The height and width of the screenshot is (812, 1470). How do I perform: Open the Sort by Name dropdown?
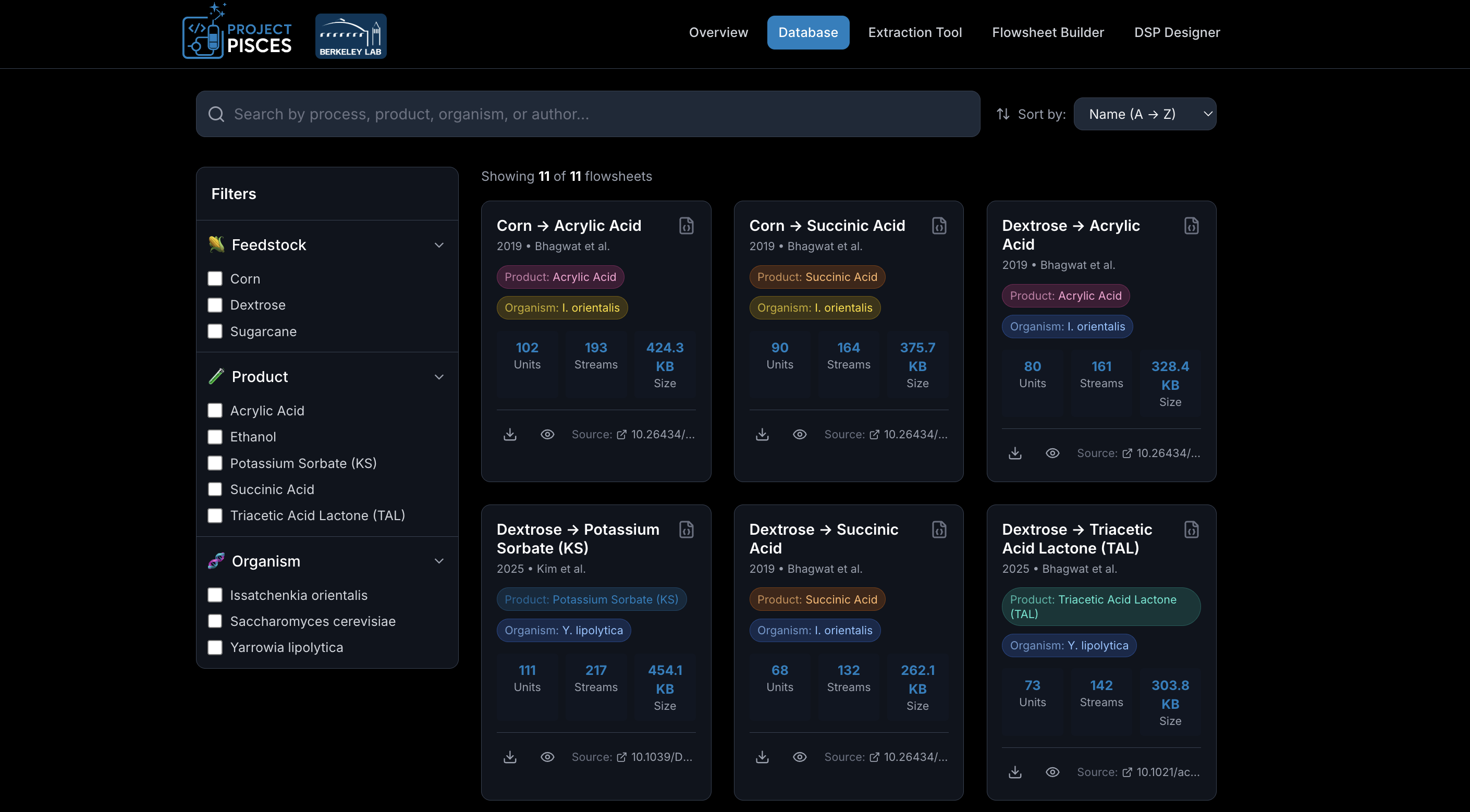1144,114
